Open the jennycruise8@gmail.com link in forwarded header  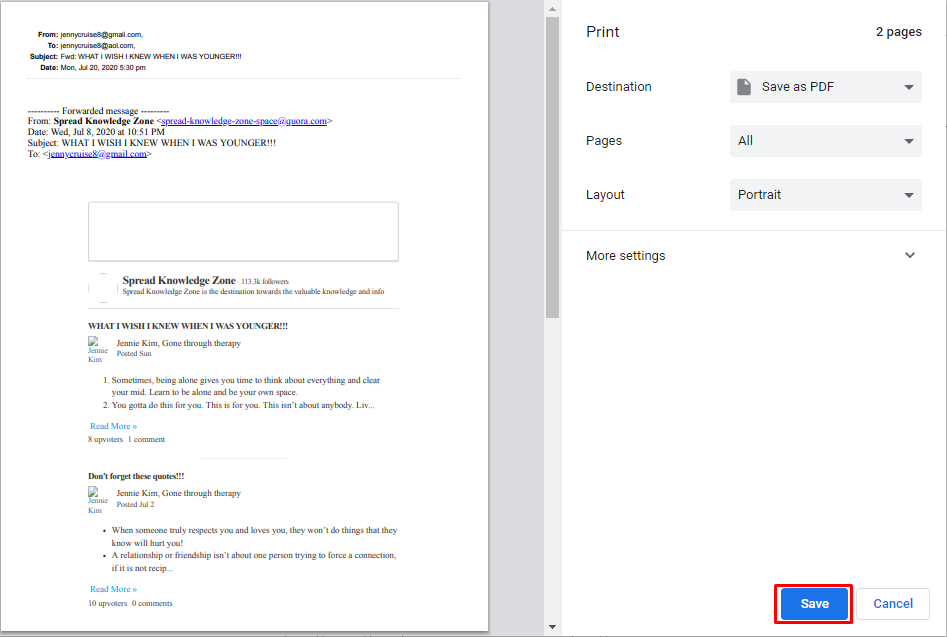(97, 154)
